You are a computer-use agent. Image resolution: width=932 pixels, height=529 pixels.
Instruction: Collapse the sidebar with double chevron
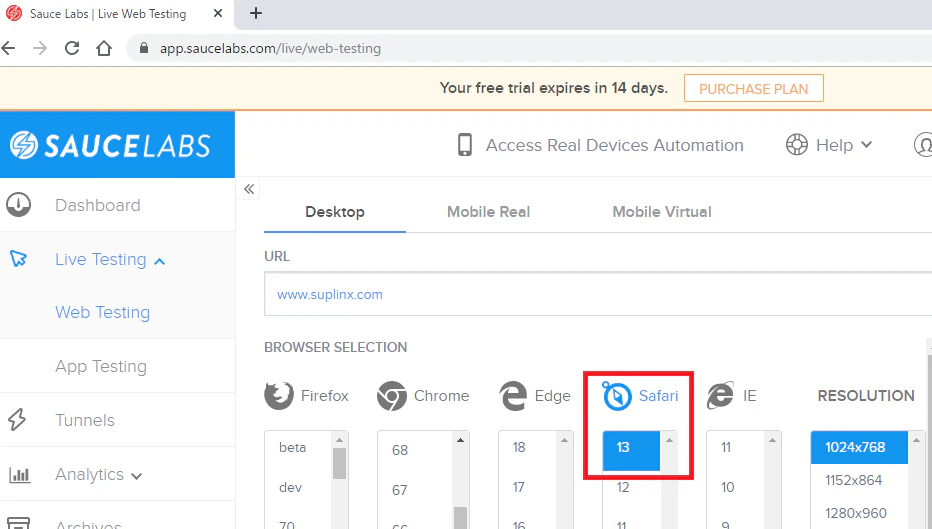pyautogui.click(x=249, y=189)
